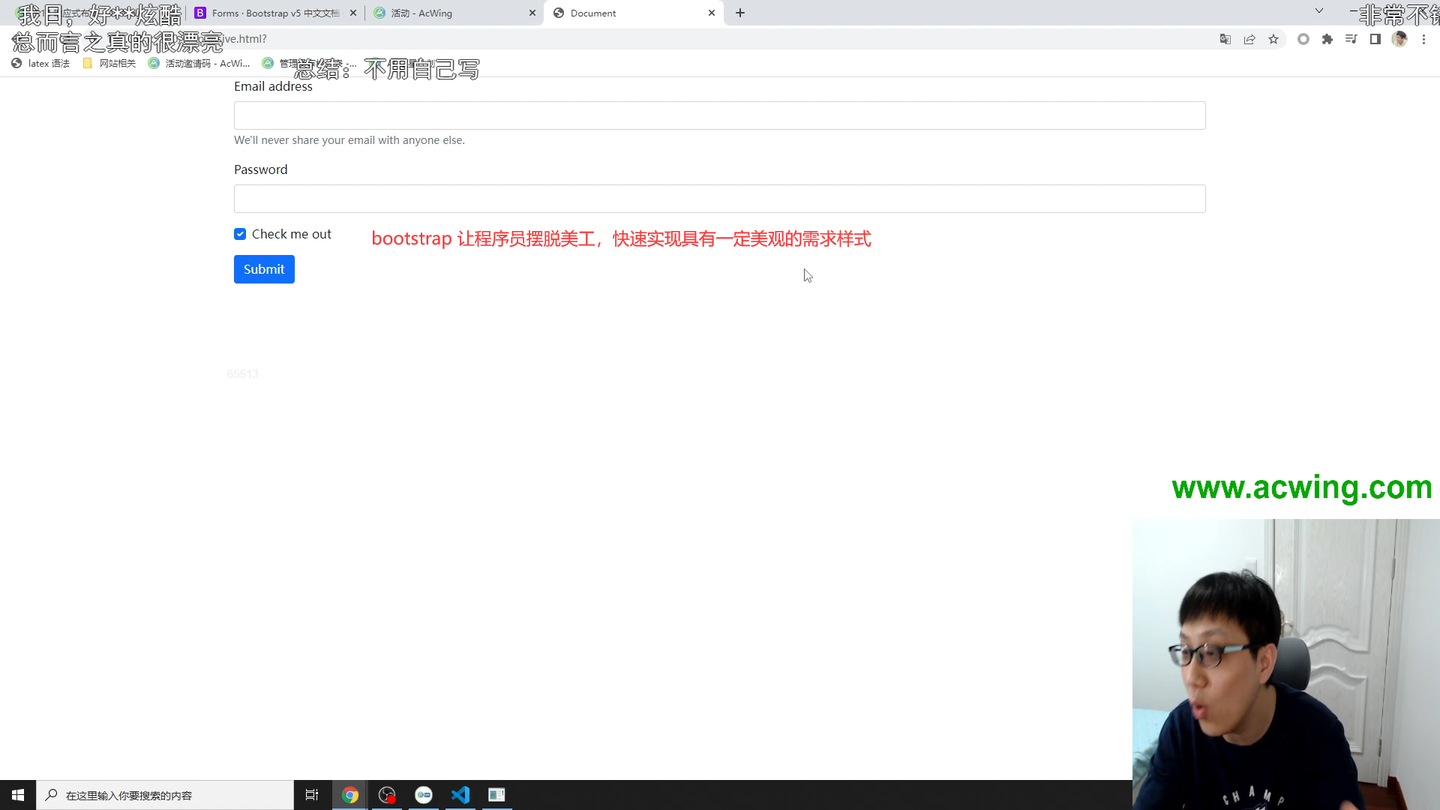The image size is (1440, 810).
Task: Open the Chrome three-dot menu
Action: click(1423, 37)
